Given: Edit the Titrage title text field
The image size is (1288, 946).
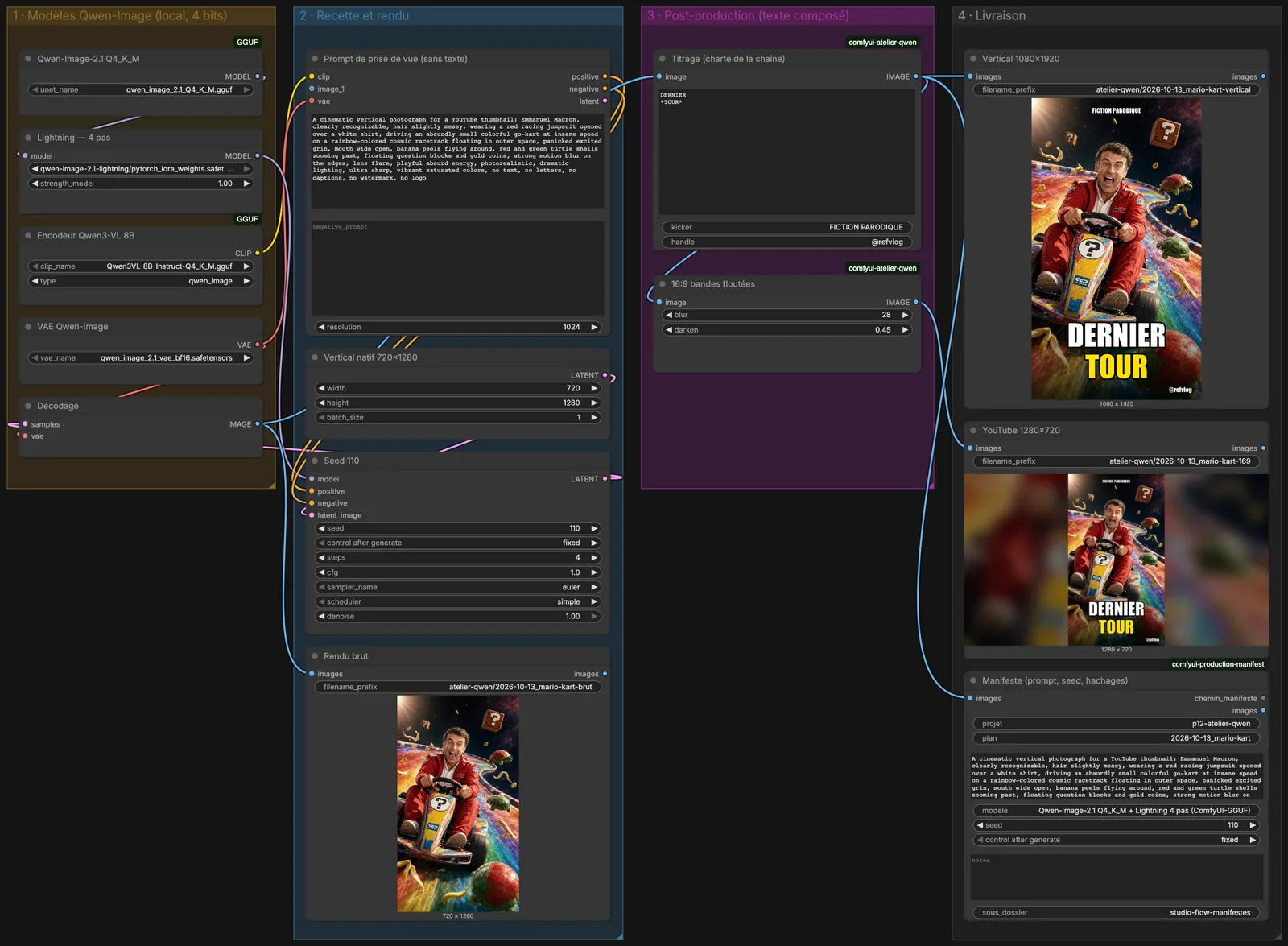Looking at the screenshot, I should 786,151.
